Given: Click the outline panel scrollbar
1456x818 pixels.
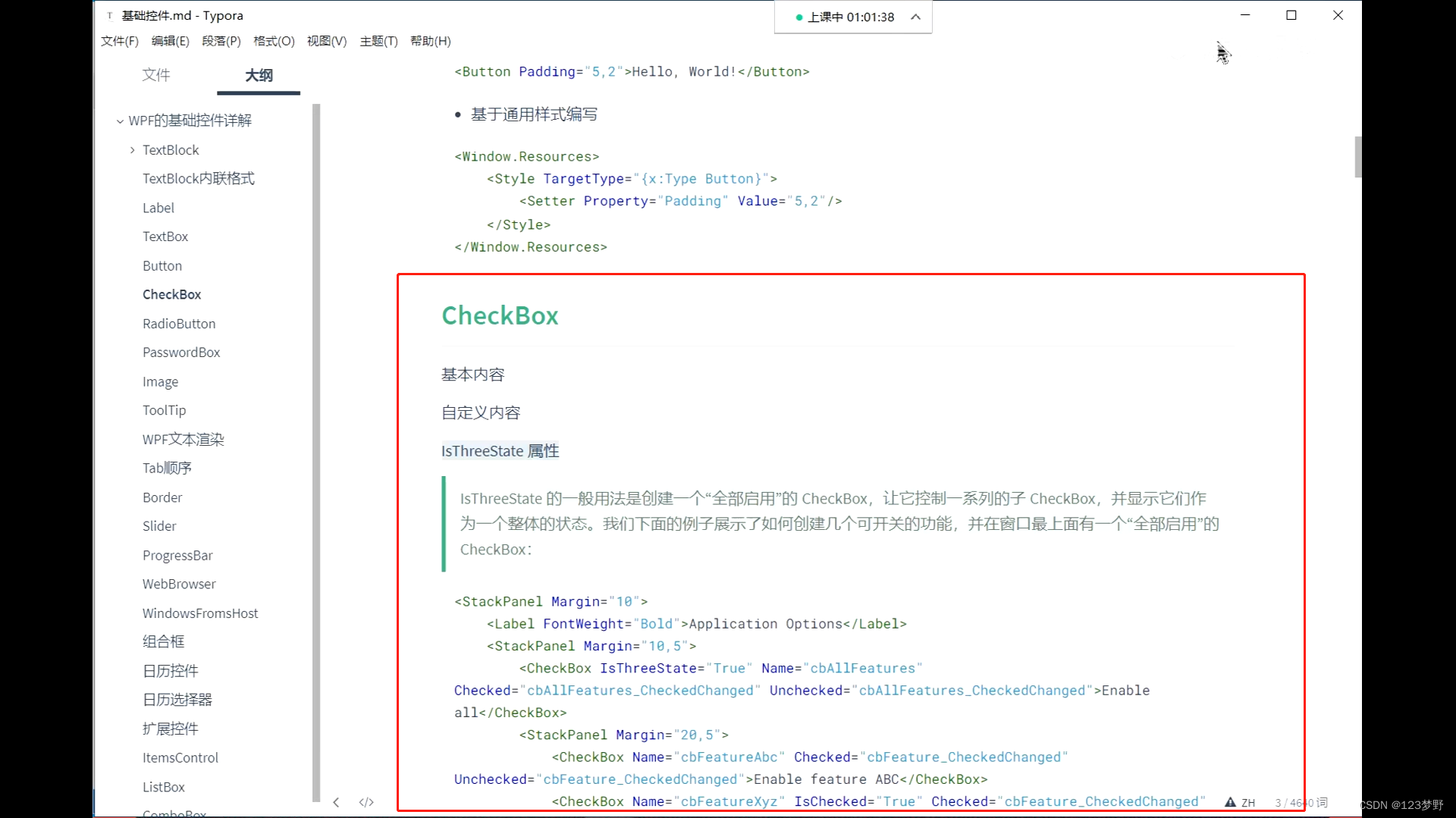Looking at the screenshot, I should click(316, 453).
